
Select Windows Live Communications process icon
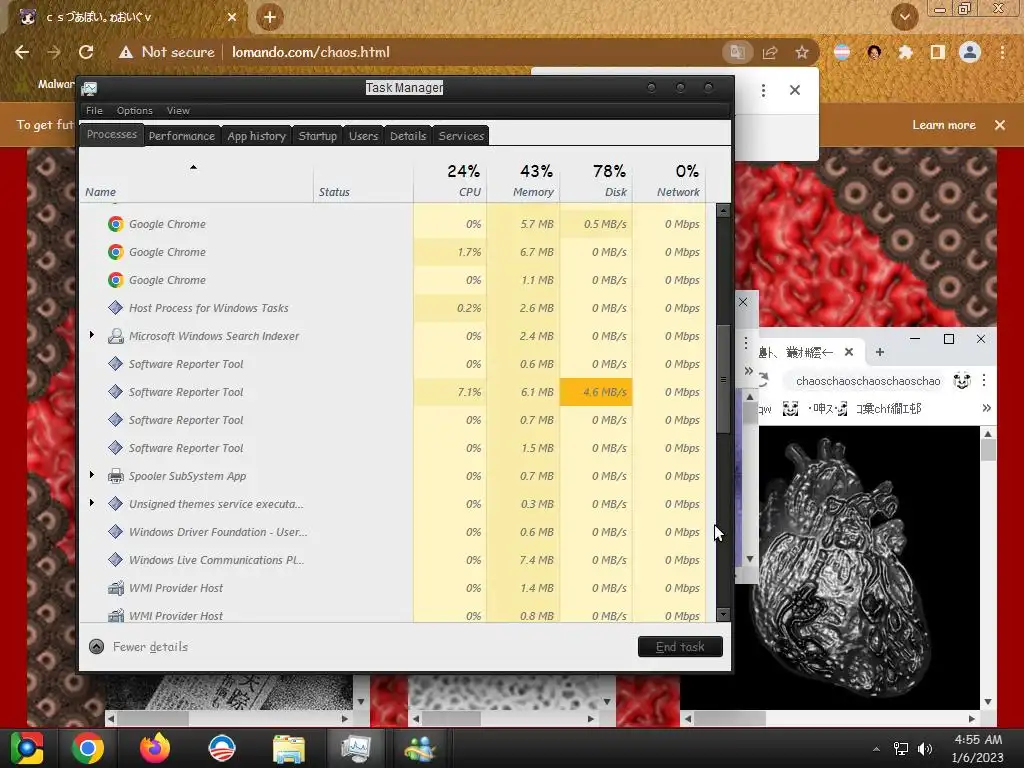click(x=116, y=560)
